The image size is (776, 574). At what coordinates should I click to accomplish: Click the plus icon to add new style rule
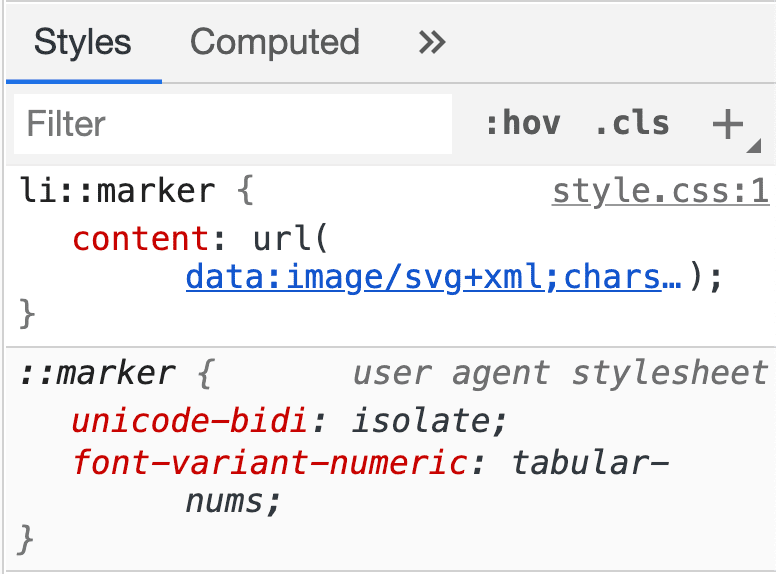(x=727, y=124)
